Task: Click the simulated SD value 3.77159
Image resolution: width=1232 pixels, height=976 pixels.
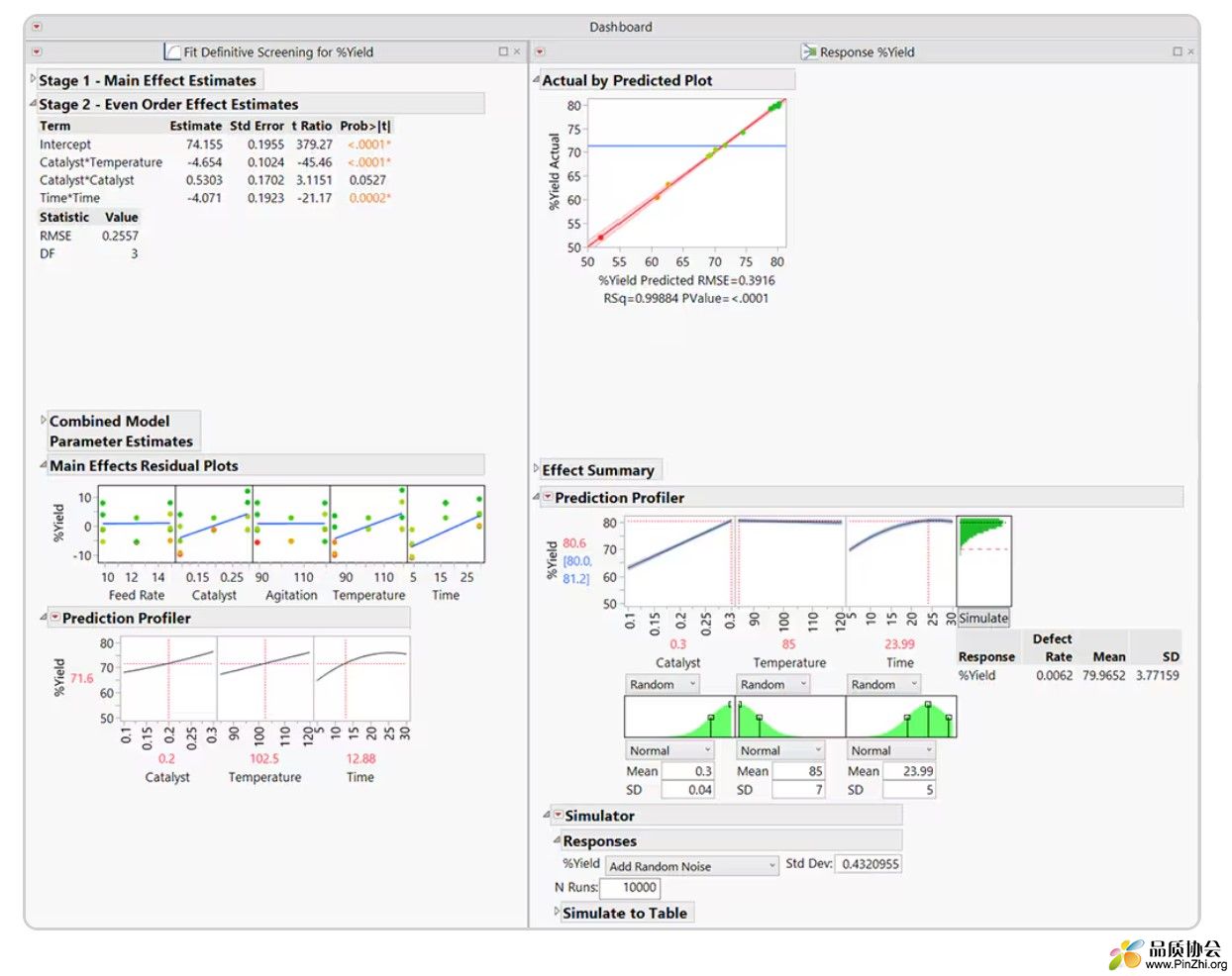Action: coord(1158,675)
